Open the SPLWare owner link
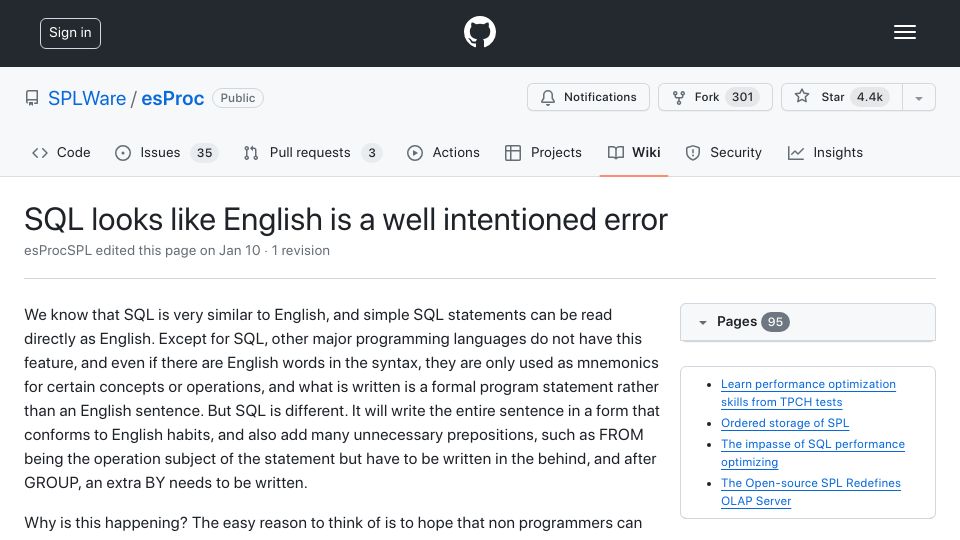 click(87, 98)
